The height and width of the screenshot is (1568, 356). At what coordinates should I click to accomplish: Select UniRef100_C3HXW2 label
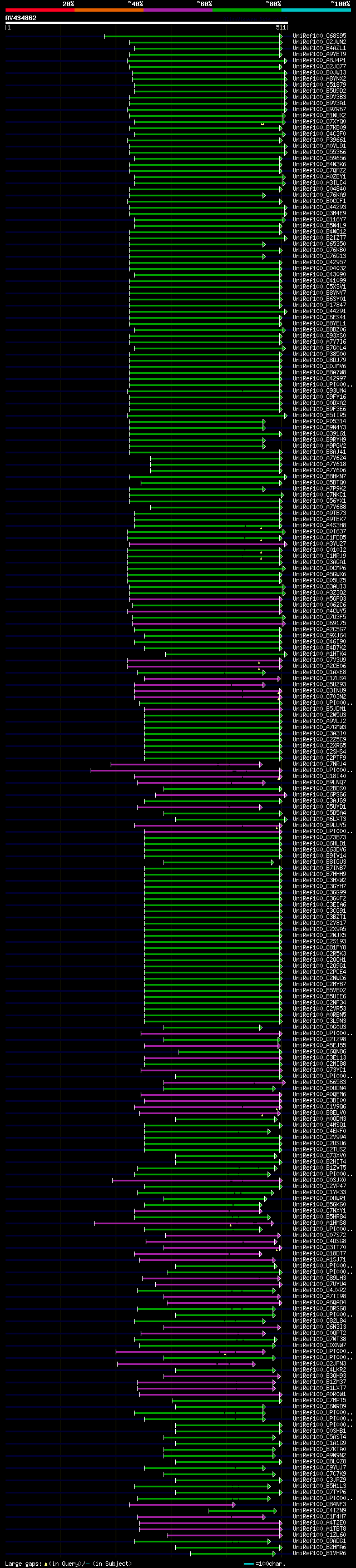tap(319, 880)
